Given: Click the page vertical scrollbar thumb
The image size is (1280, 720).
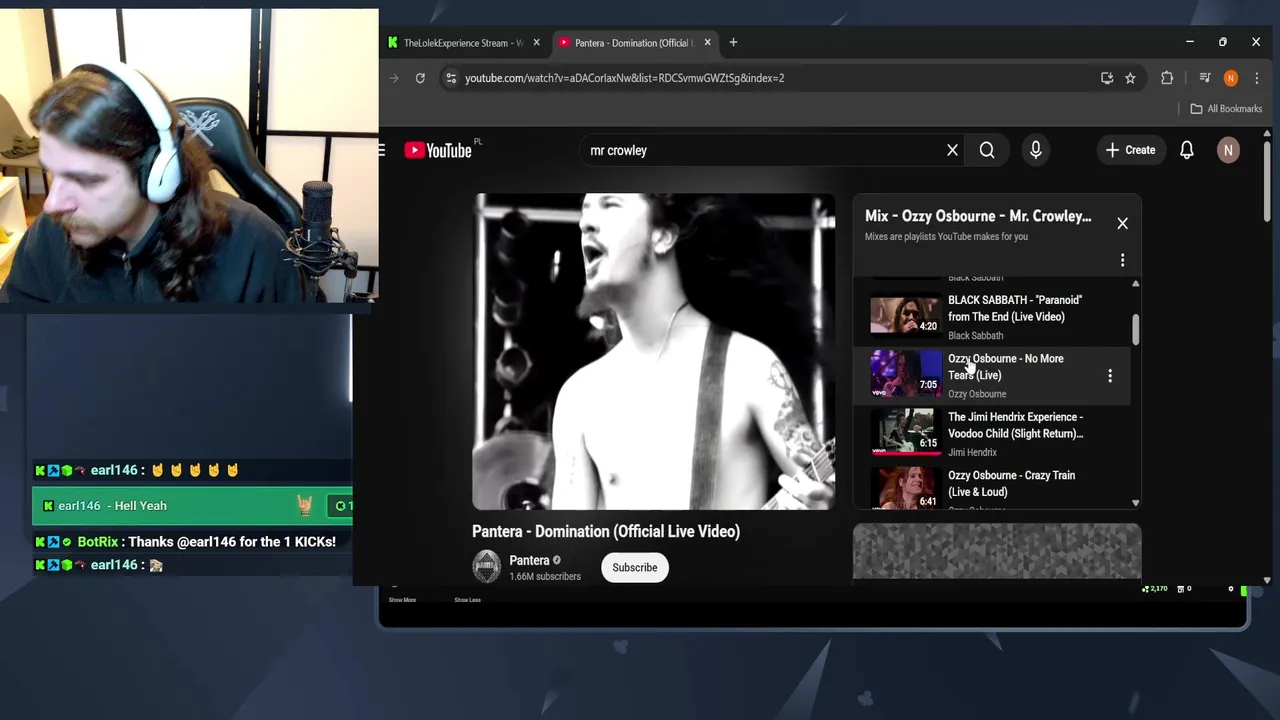Looking at the screenshot, I should (1267, 182).
